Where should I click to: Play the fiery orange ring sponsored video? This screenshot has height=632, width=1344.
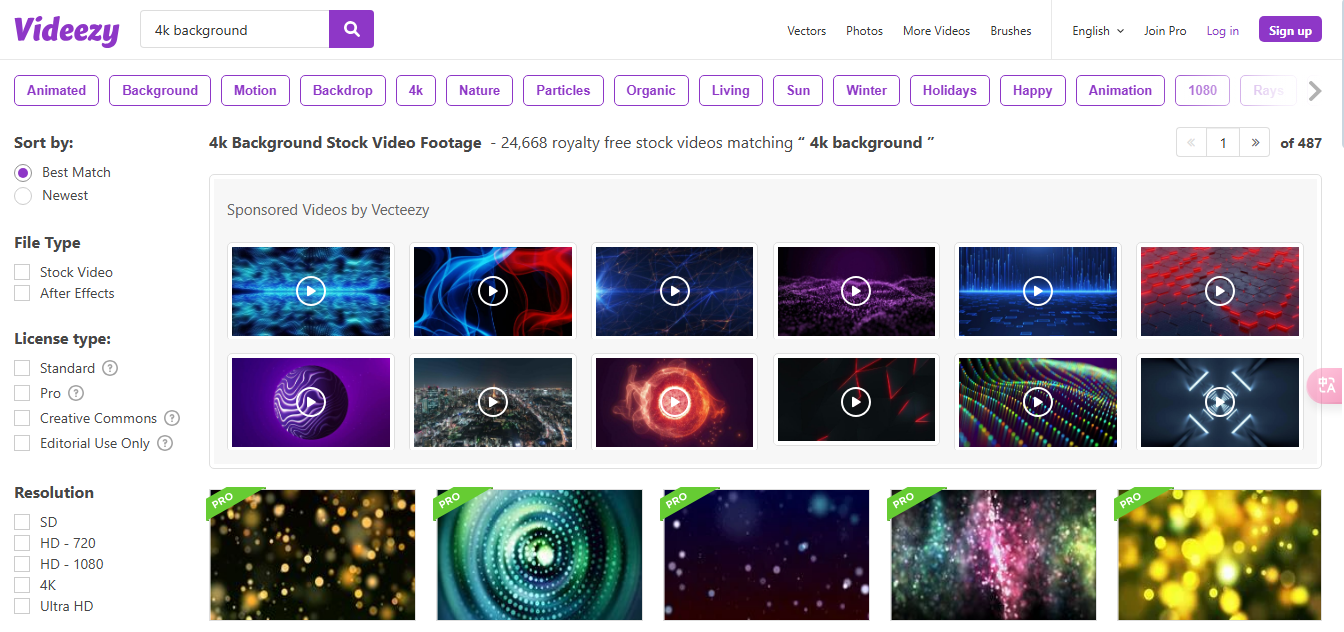(x=675, y=402)
